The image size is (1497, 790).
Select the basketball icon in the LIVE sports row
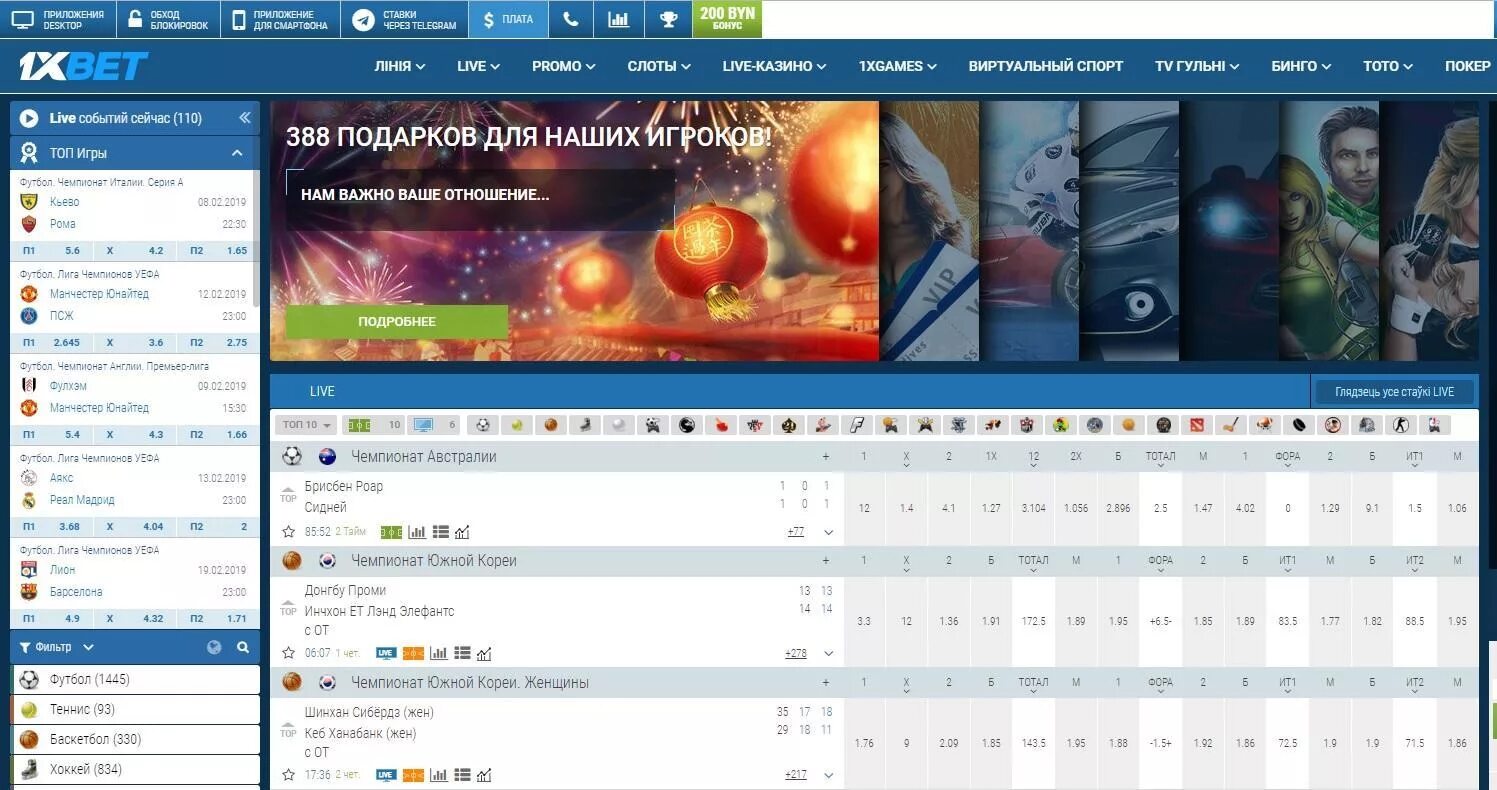[x=550, y=425]
